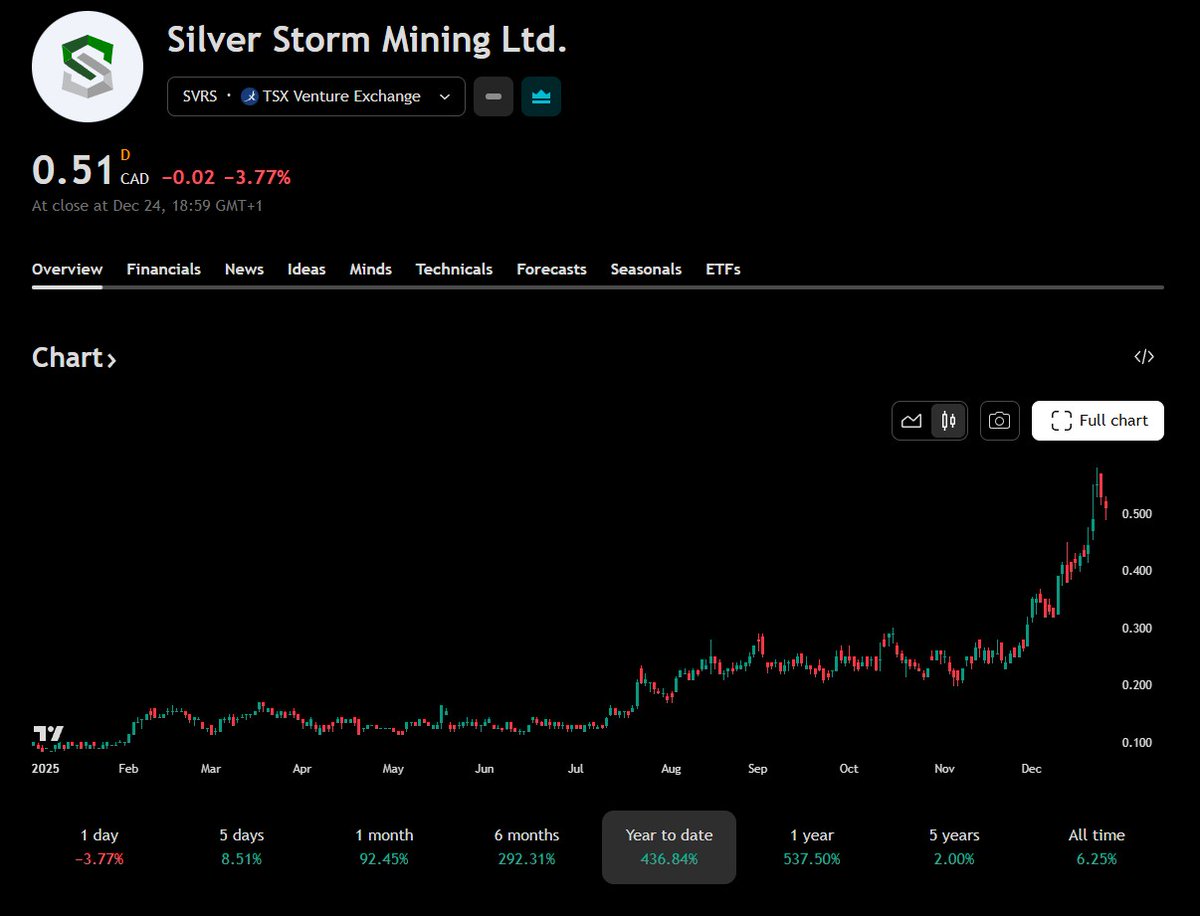Open the Minds tab
The width and height of the screenshot is (1200, 916).
click(x=370, y=269)
